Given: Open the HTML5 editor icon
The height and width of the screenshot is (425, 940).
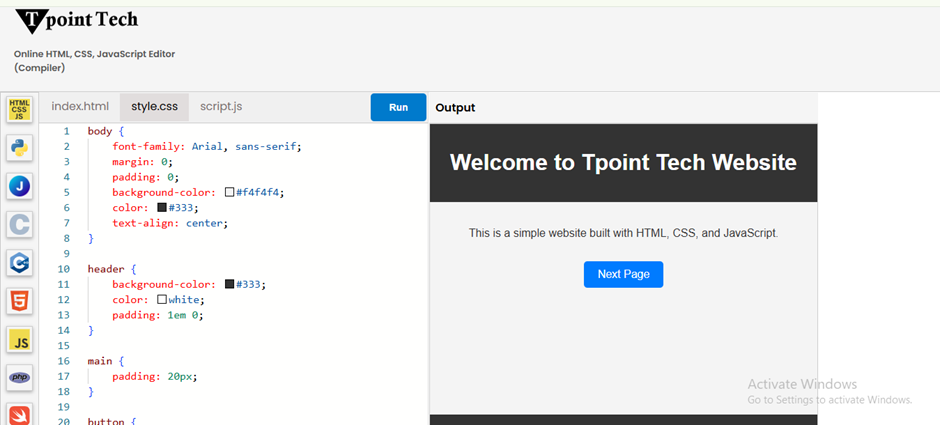Looking at the screenshot, I should [20, 302].
